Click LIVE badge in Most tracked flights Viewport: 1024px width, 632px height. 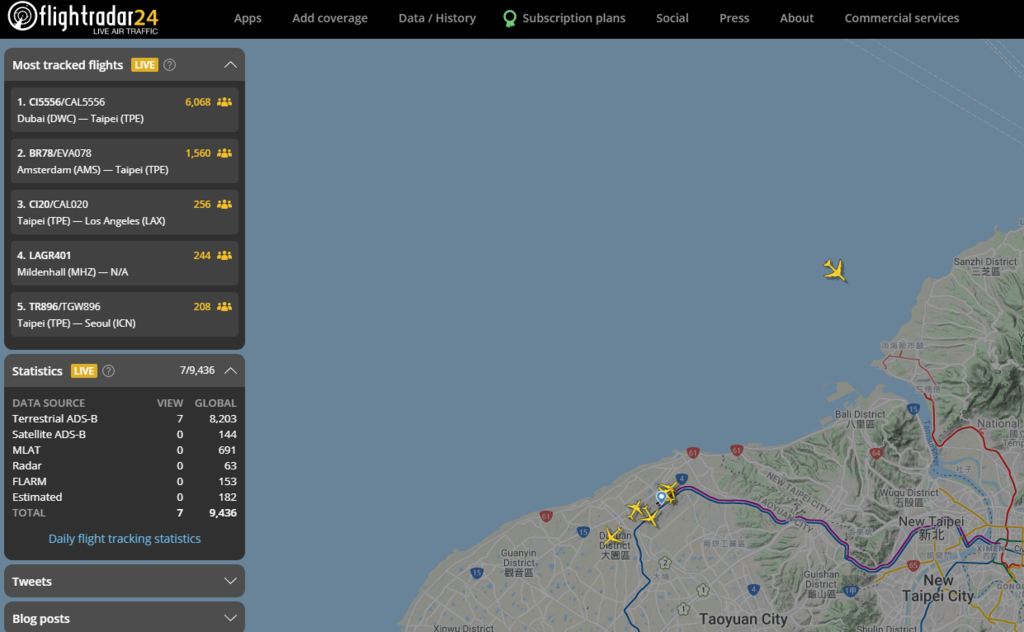(x=144, y=65)
